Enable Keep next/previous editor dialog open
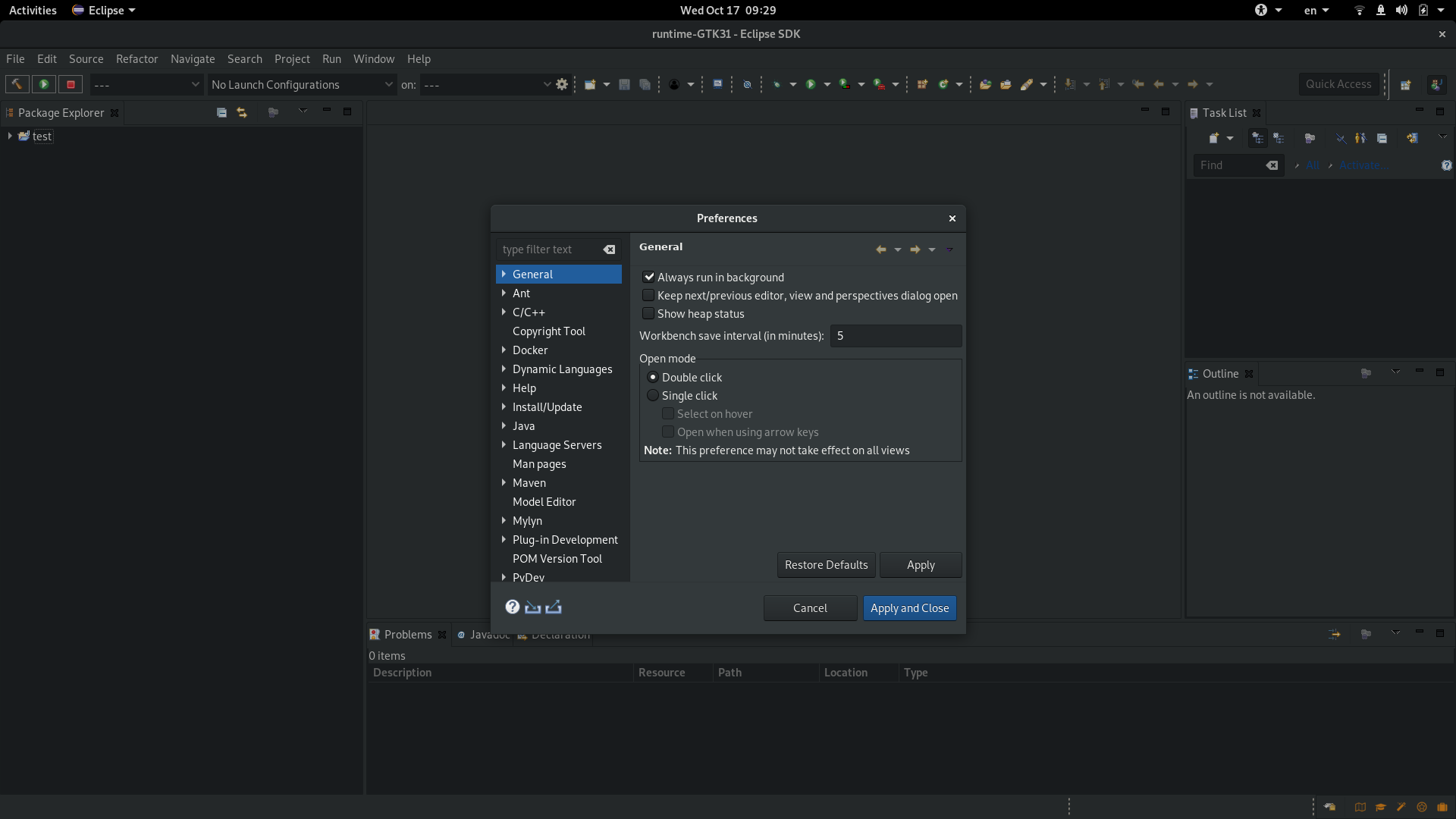Screen dimensions: 1456x819 tap(648, 295)
